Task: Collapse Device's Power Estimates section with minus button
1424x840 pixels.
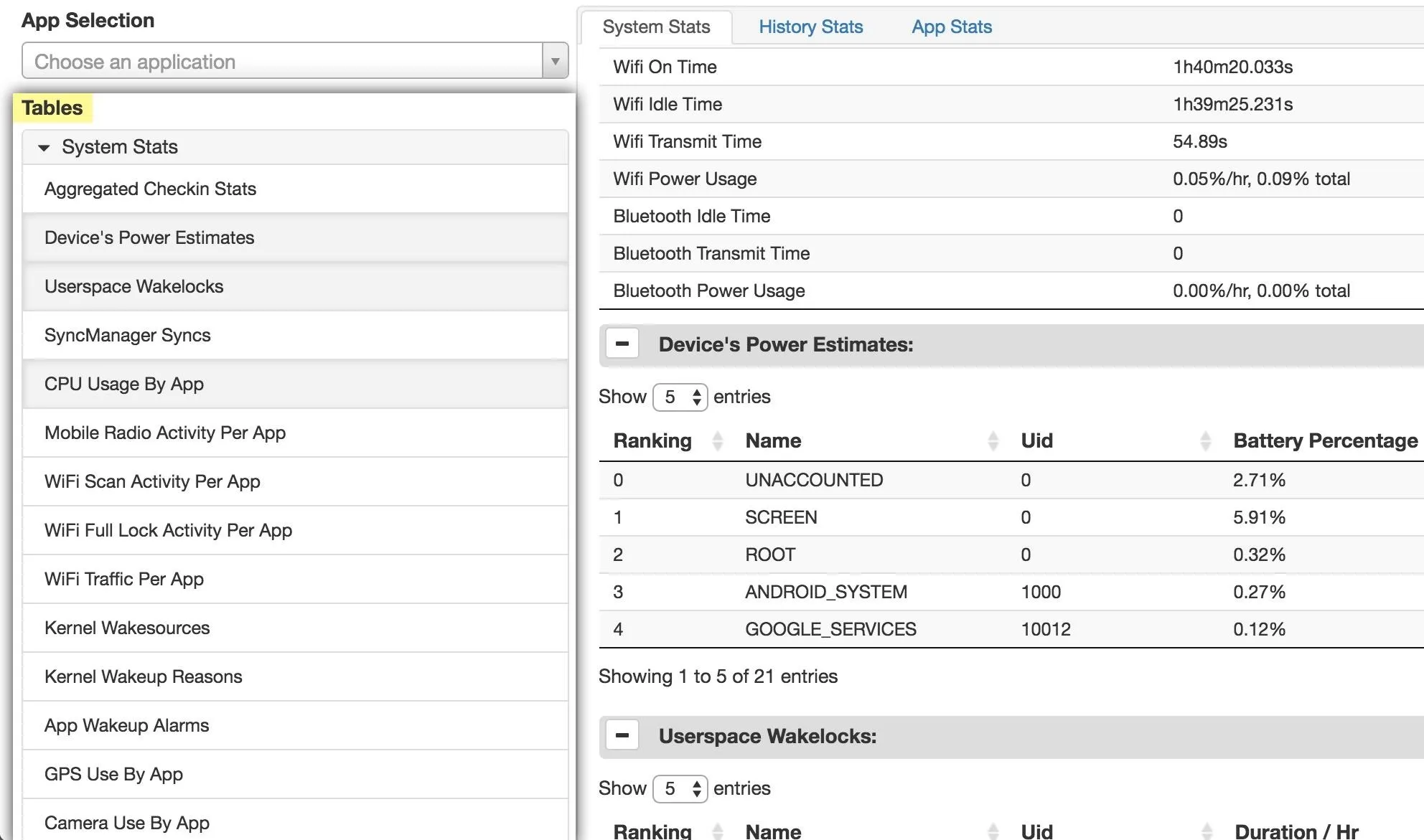Action: [622, 344]
